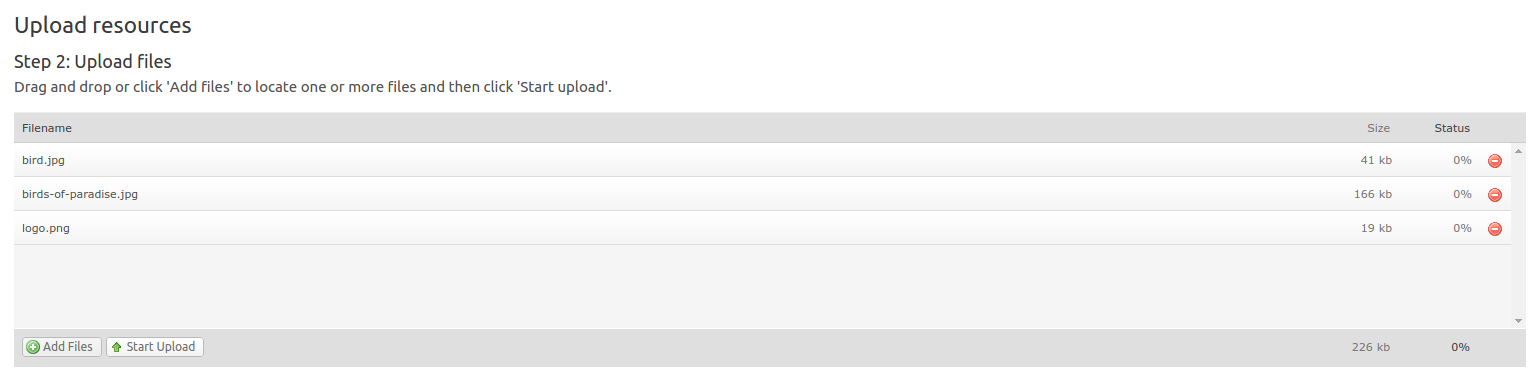Click the total 226 kb size in footer
This screenshot has width=1540, height=387.
tap(1371, 347)
